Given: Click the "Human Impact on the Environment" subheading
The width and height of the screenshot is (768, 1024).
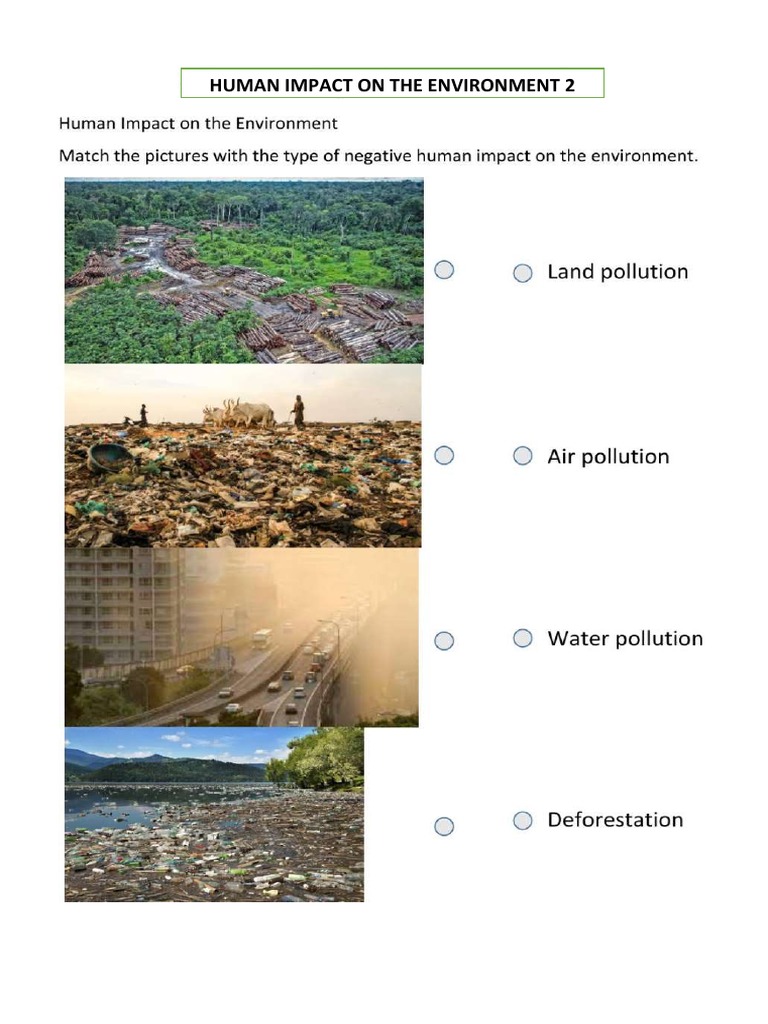Looking at the screenshot, I should click(198, 124).
